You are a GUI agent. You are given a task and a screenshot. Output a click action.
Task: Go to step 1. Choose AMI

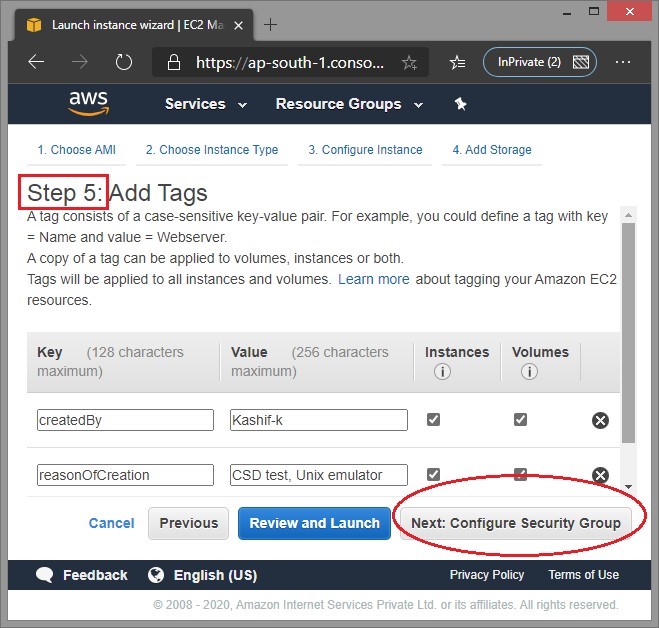(76, 150)
